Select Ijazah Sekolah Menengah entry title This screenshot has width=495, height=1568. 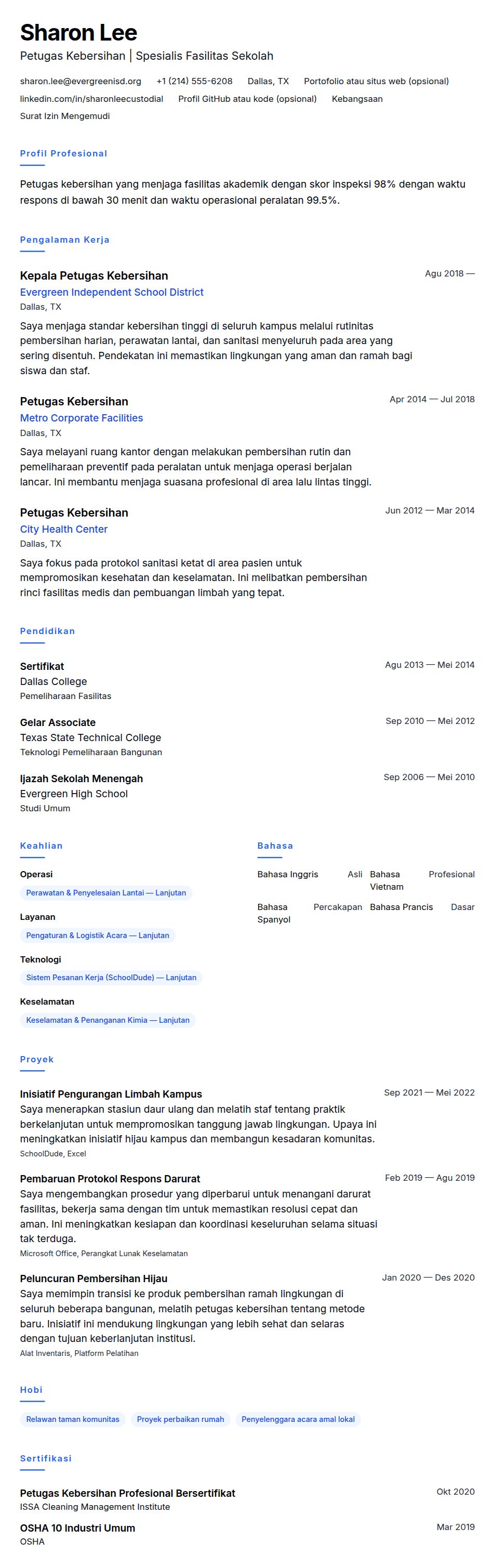(x=82, y=779)
